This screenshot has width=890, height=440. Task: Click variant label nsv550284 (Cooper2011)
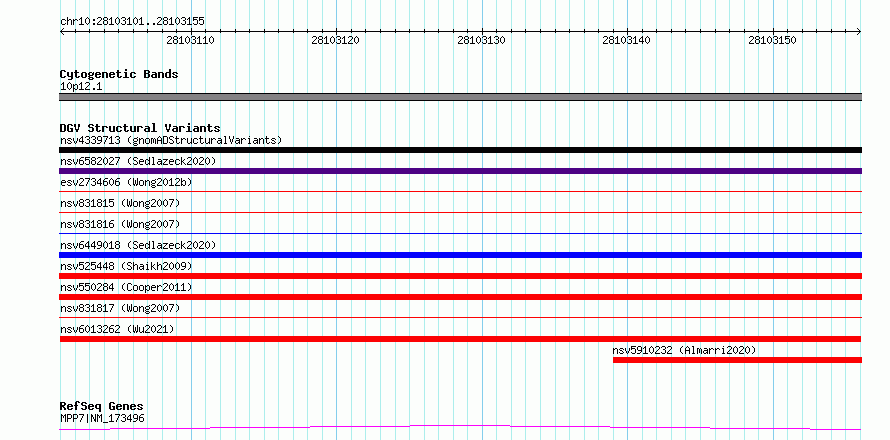126,287
